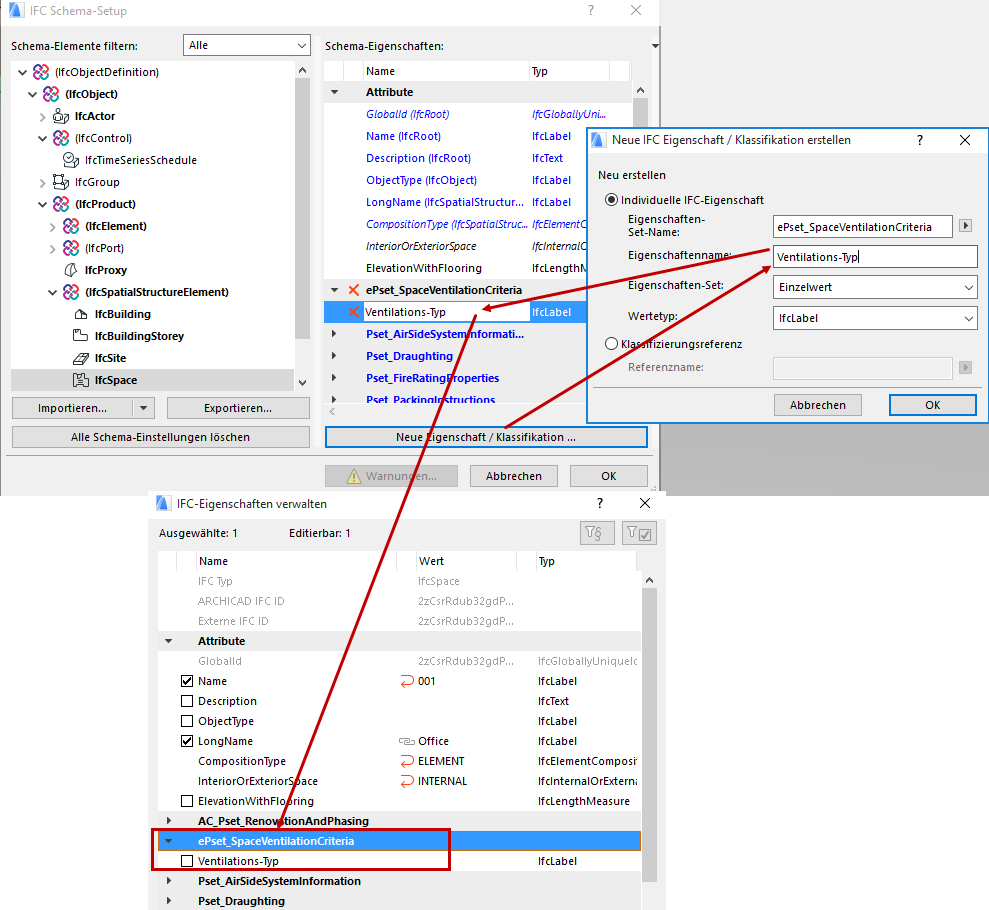Click the arrow button next to Eigenschaften-Set-Name field
Image resolution: width=989 pixels, height=910 pixels.
(x=965, y=226)
